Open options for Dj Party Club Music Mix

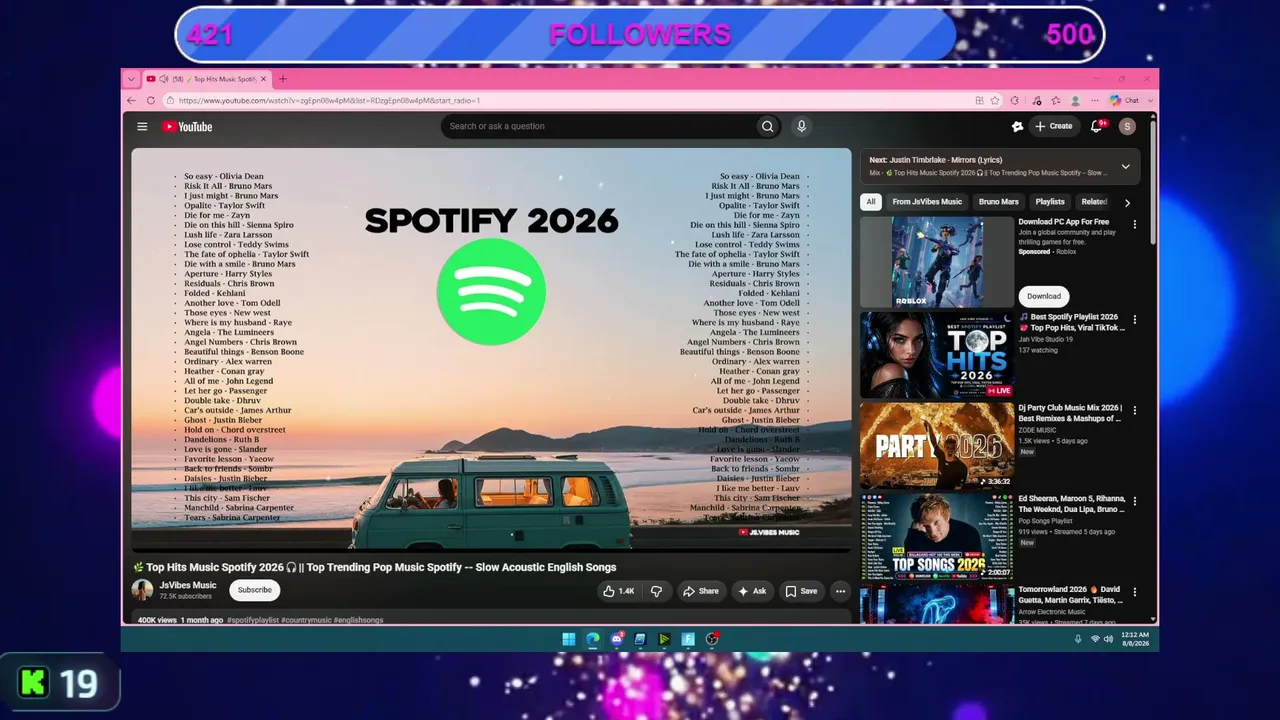(x=1134, y=410)
